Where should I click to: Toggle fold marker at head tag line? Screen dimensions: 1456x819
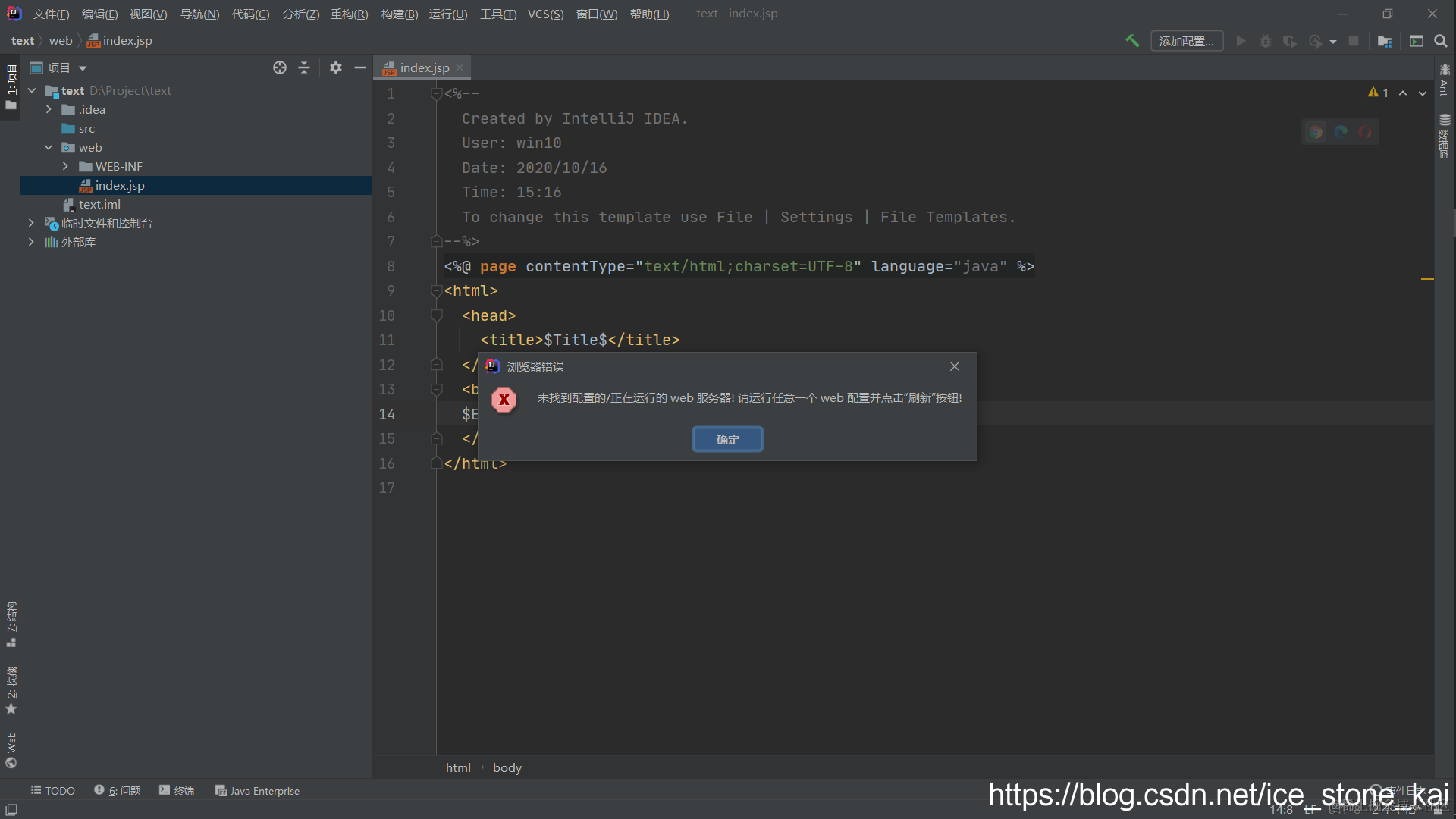(436, 315)
